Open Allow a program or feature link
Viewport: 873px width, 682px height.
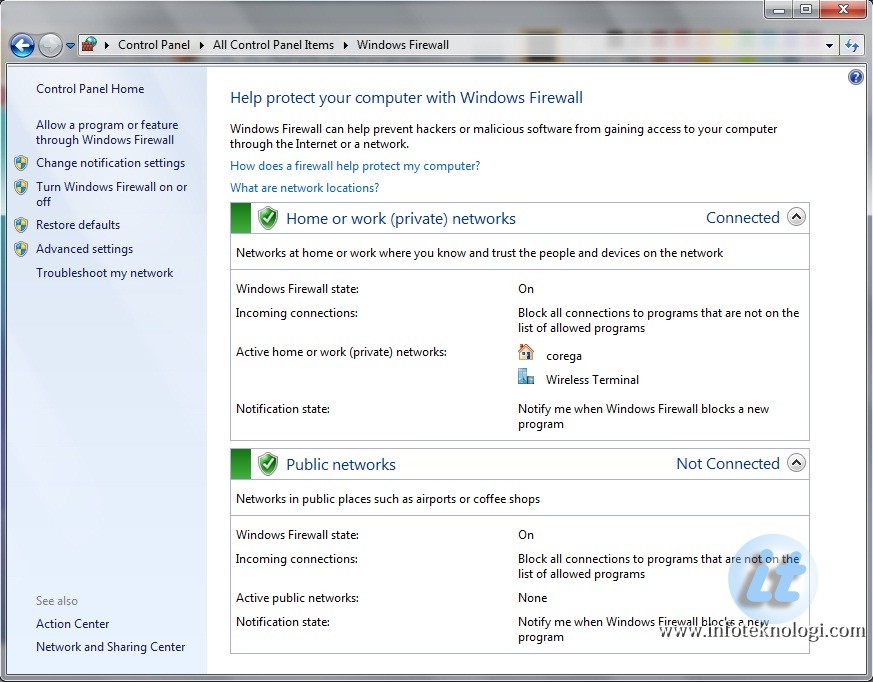[x=107, y=132]
